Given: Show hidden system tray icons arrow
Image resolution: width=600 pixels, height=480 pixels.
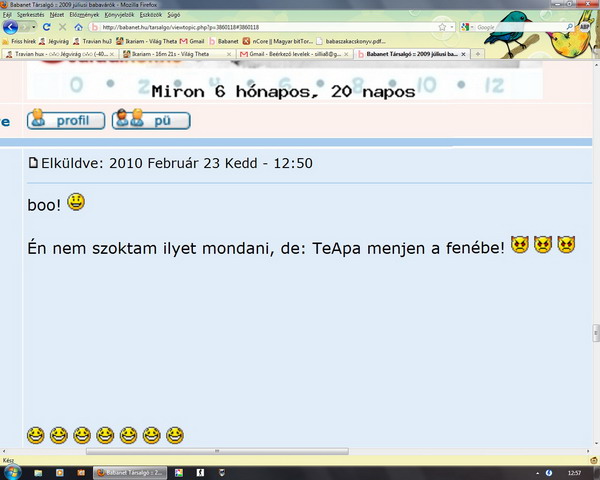Looking at the screenshot, I should click(538, 473).
